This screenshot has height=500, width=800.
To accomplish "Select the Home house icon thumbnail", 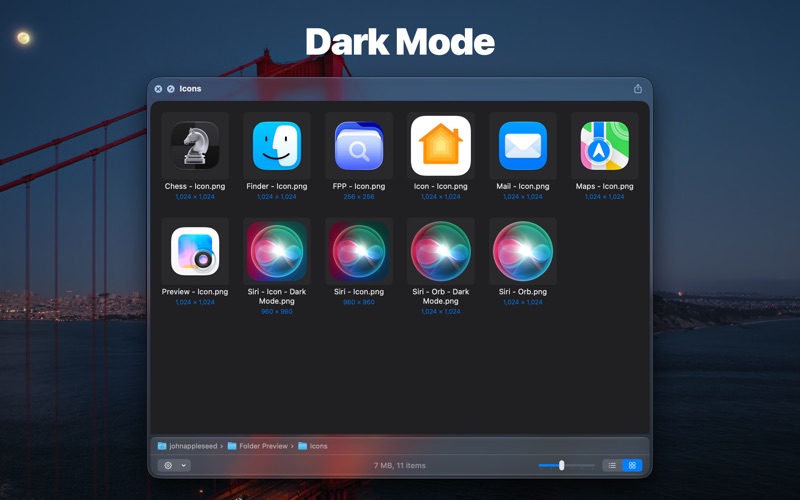I will [x=441, y=146].
